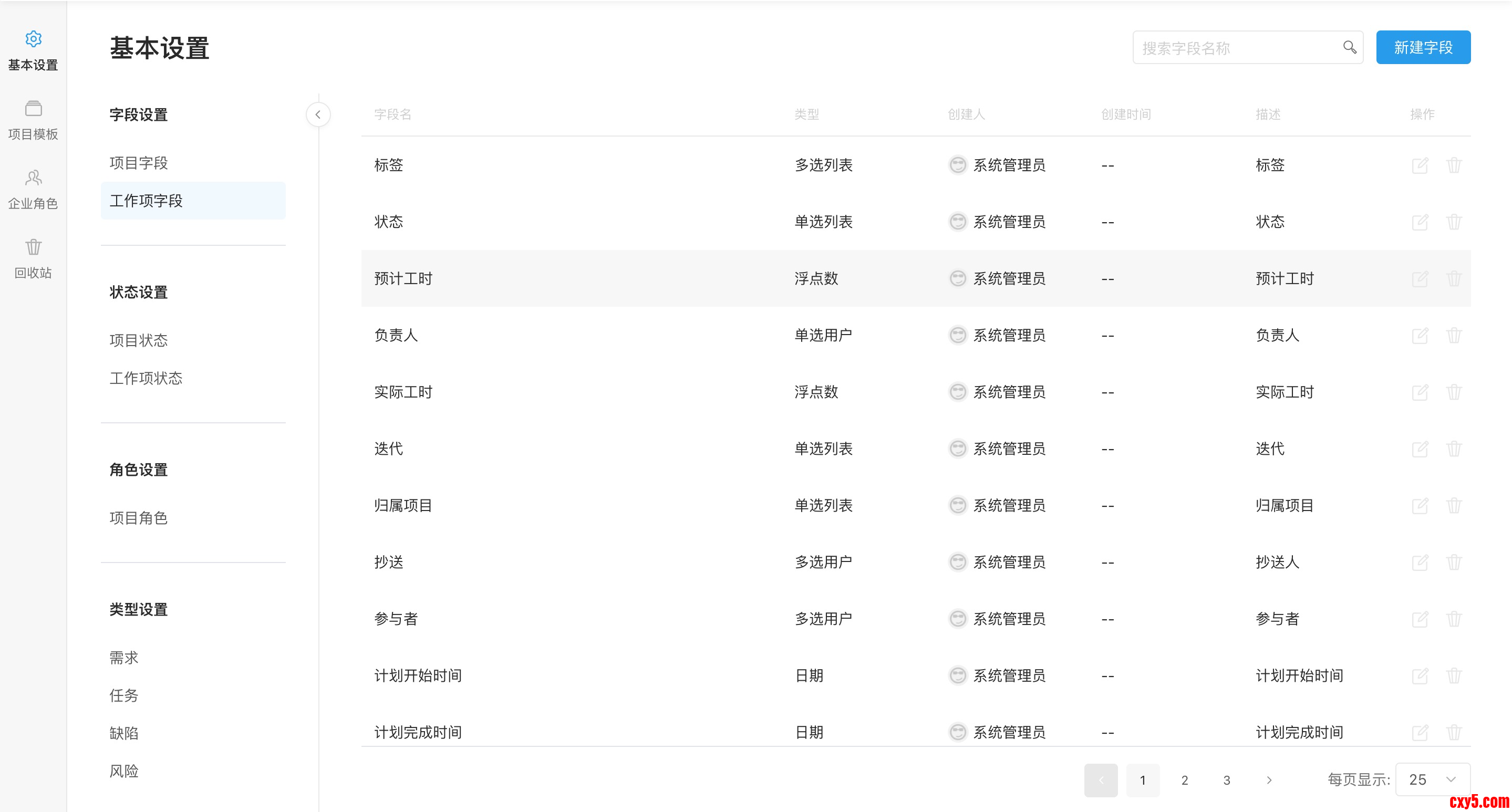1512x812 pixels.
Task: Collapse the settings side panel
Action: coord(318,114)
